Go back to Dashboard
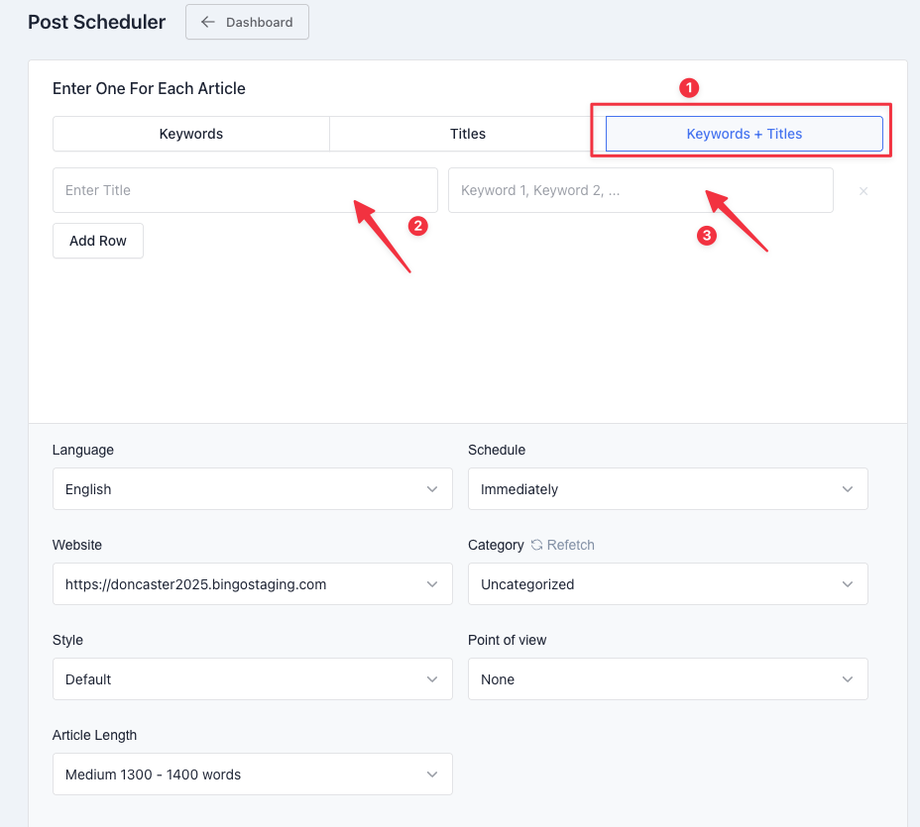920x827 pixels. (x=247, y=22)
